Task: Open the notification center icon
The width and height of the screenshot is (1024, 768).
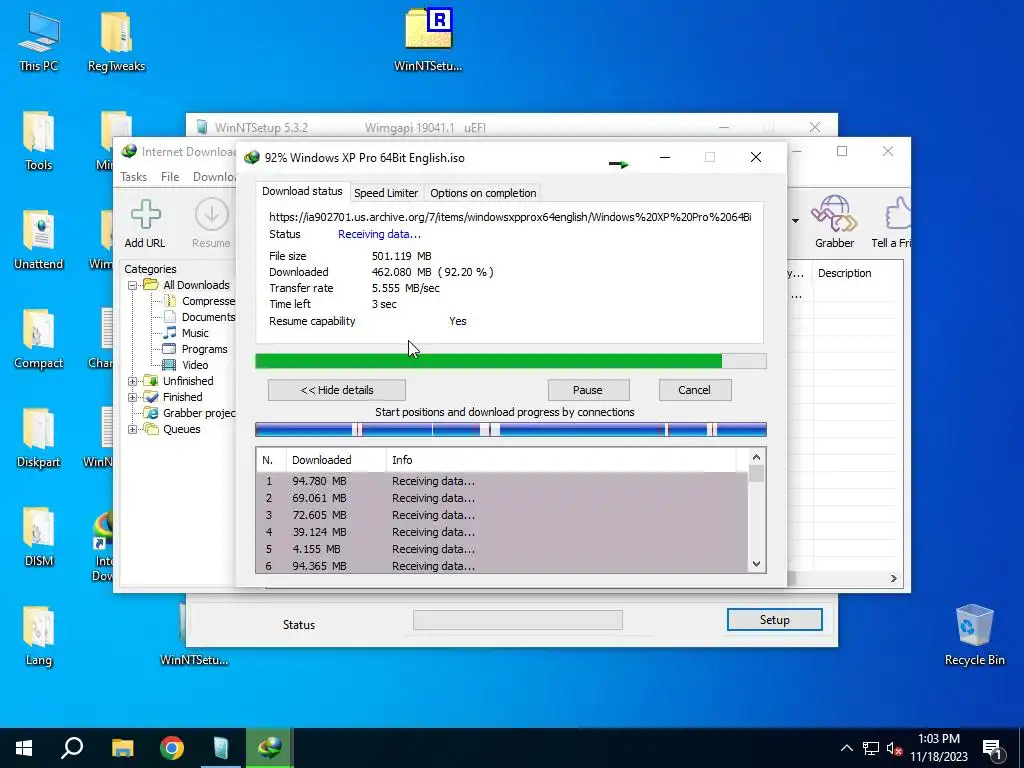Action: tap(991, 748)
